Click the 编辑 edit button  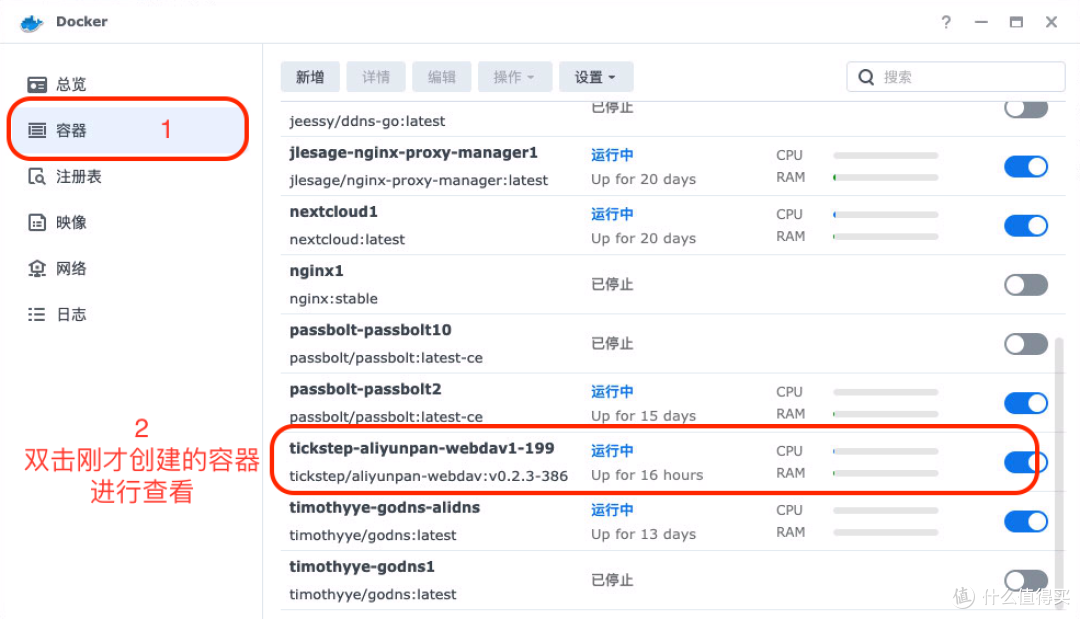442,76
